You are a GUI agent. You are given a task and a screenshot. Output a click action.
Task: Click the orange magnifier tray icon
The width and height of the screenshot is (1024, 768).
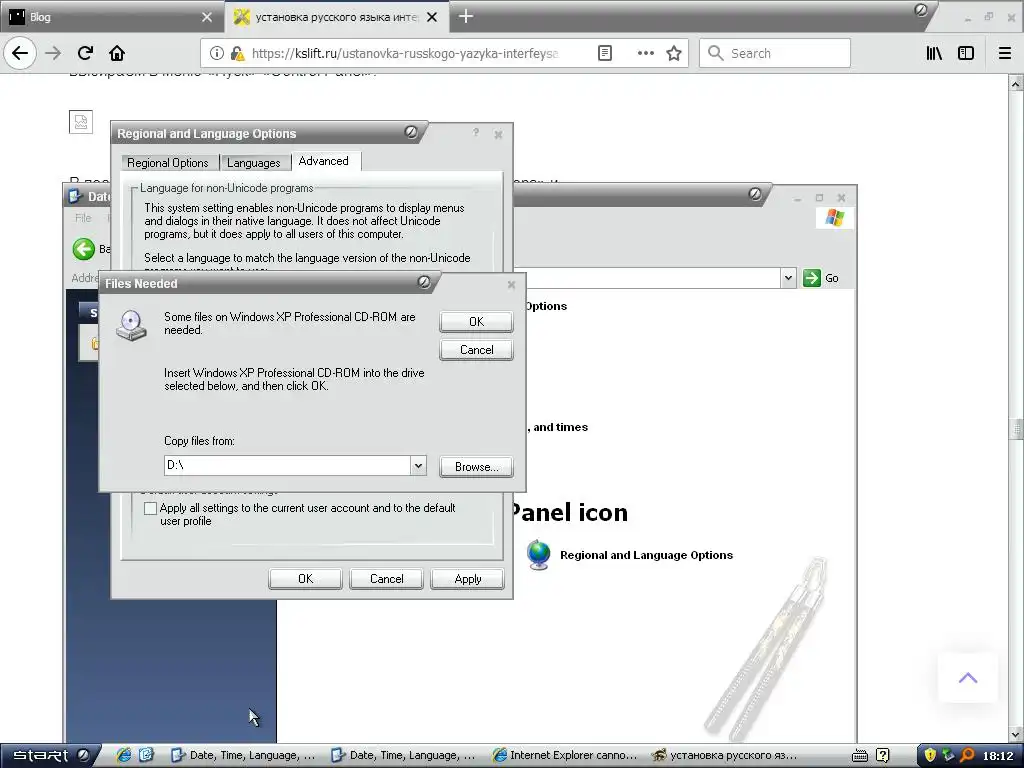point(967,755)
